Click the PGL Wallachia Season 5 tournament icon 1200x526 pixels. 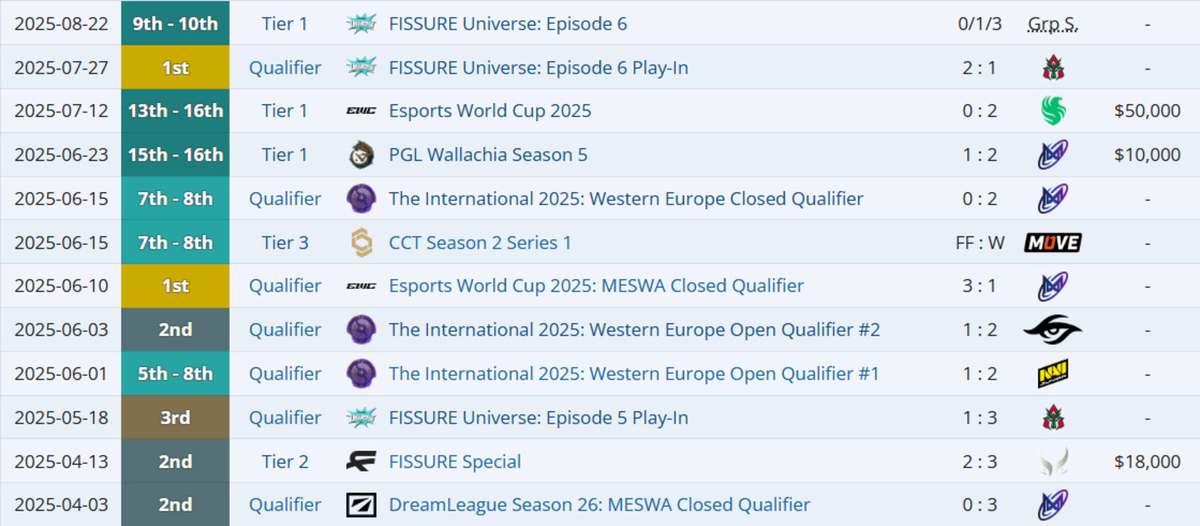(361, 155)
